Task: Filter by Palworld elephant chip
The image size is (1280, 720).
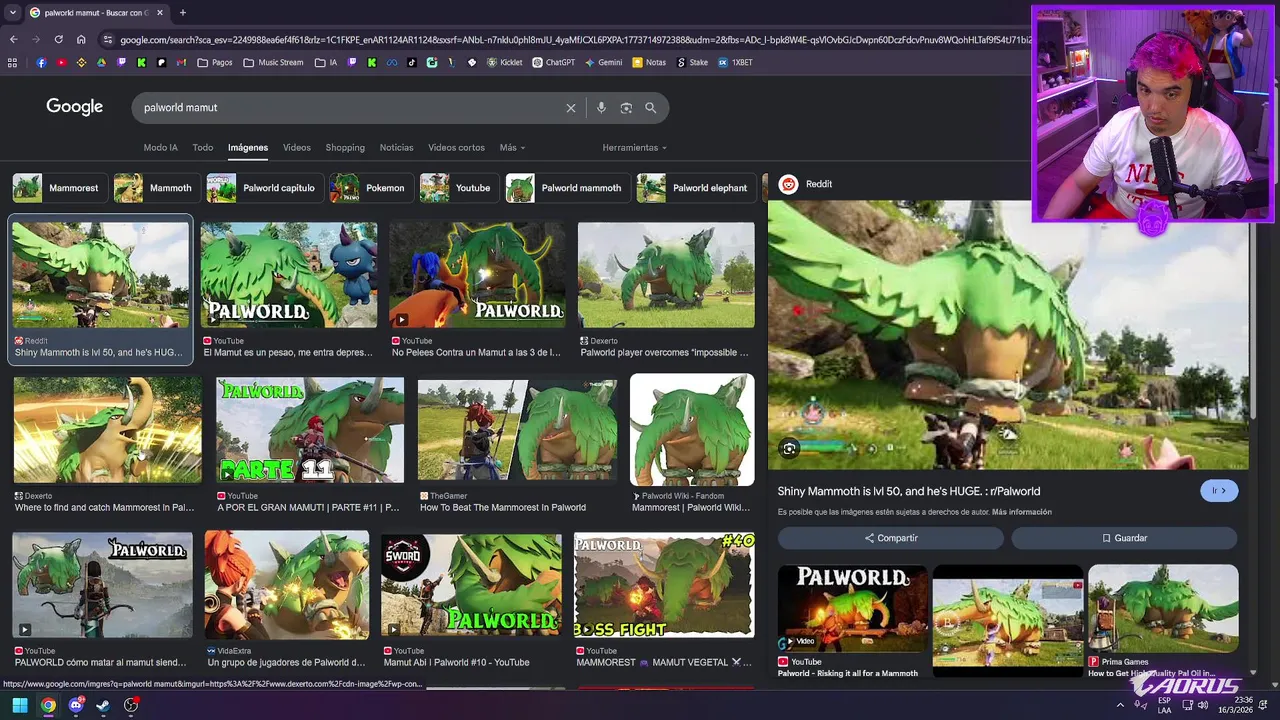Action: coord(694,188)
